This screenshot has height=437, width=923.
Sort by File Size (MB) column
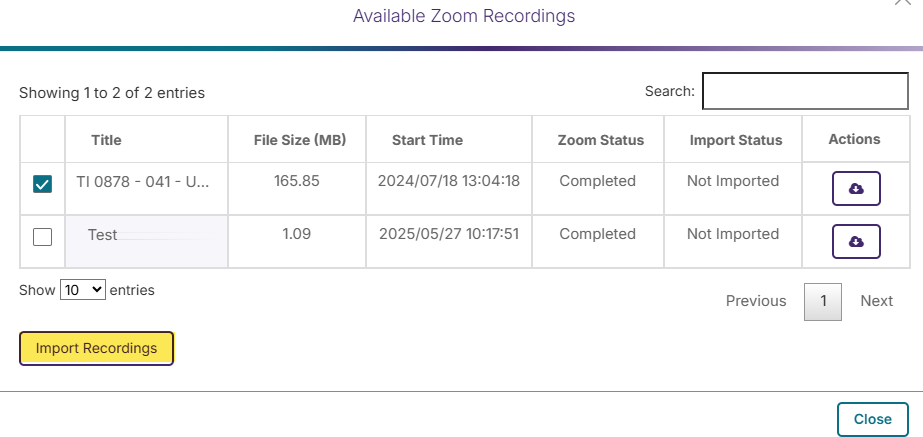[x=300, y=140]
